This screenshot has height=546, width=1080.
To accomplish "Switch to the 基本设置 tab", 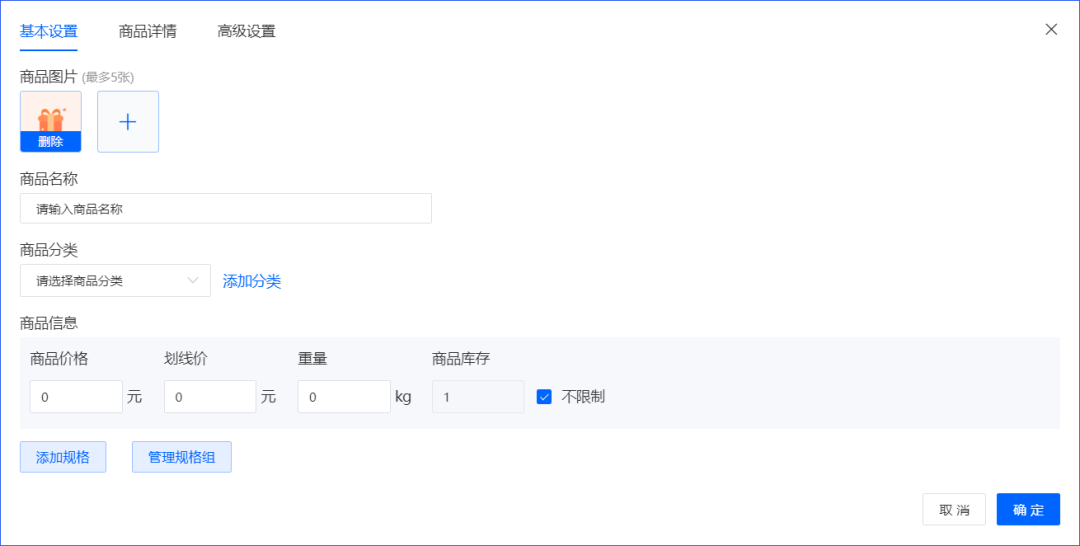I will coord(48,32).
